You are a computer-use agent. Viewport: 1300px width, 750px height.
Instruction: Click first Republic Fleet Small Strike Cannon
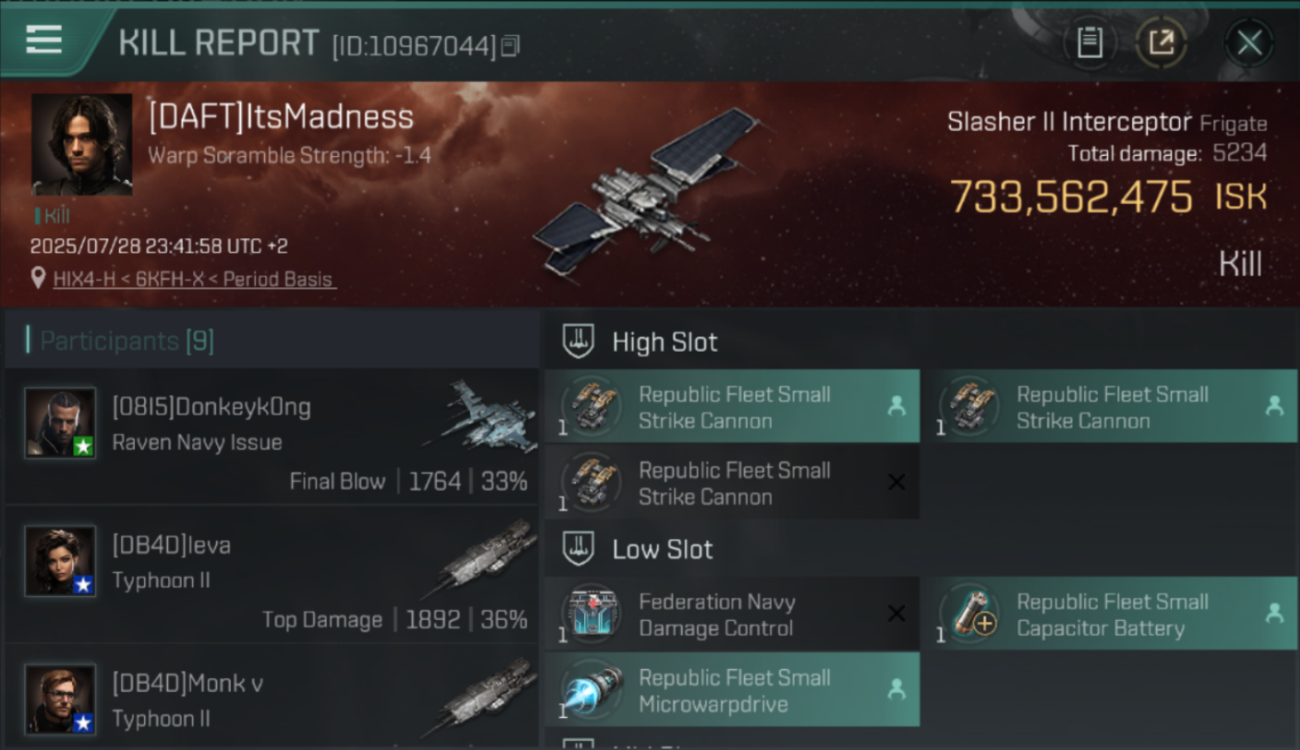(732, 406)
